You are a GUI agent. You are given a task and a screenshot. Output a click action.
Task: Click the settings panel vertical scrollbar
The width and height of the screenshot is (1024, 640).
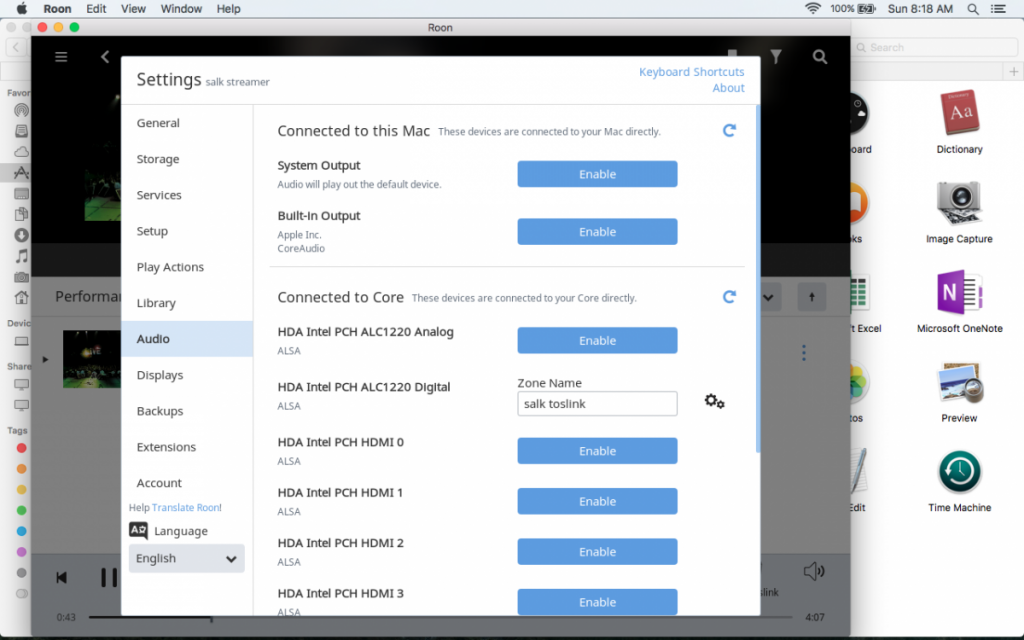(x=758, y=279)
